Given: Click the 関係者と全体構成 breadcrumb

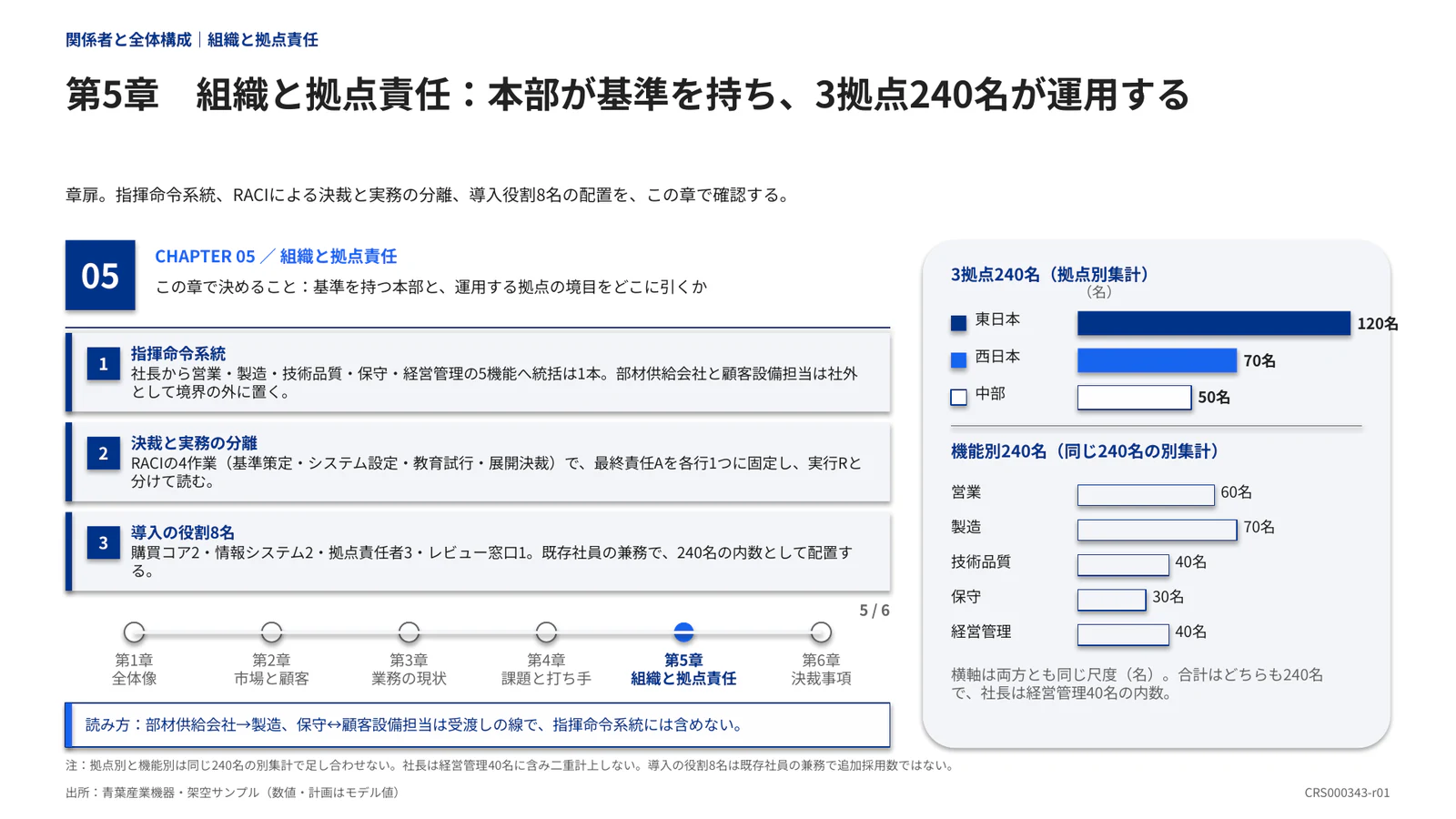Looking at the screenshot, I should click(128, 40).
